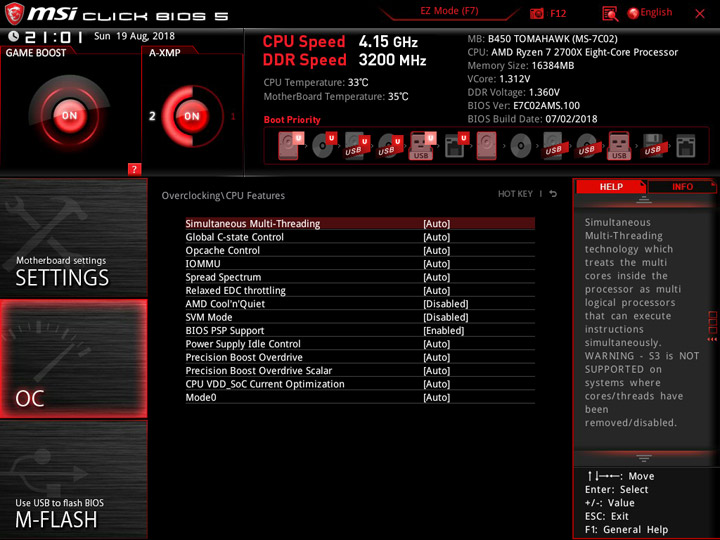
Task: Select the UEFI CD/DVD boot device icon
Action: tap(324, 146)
